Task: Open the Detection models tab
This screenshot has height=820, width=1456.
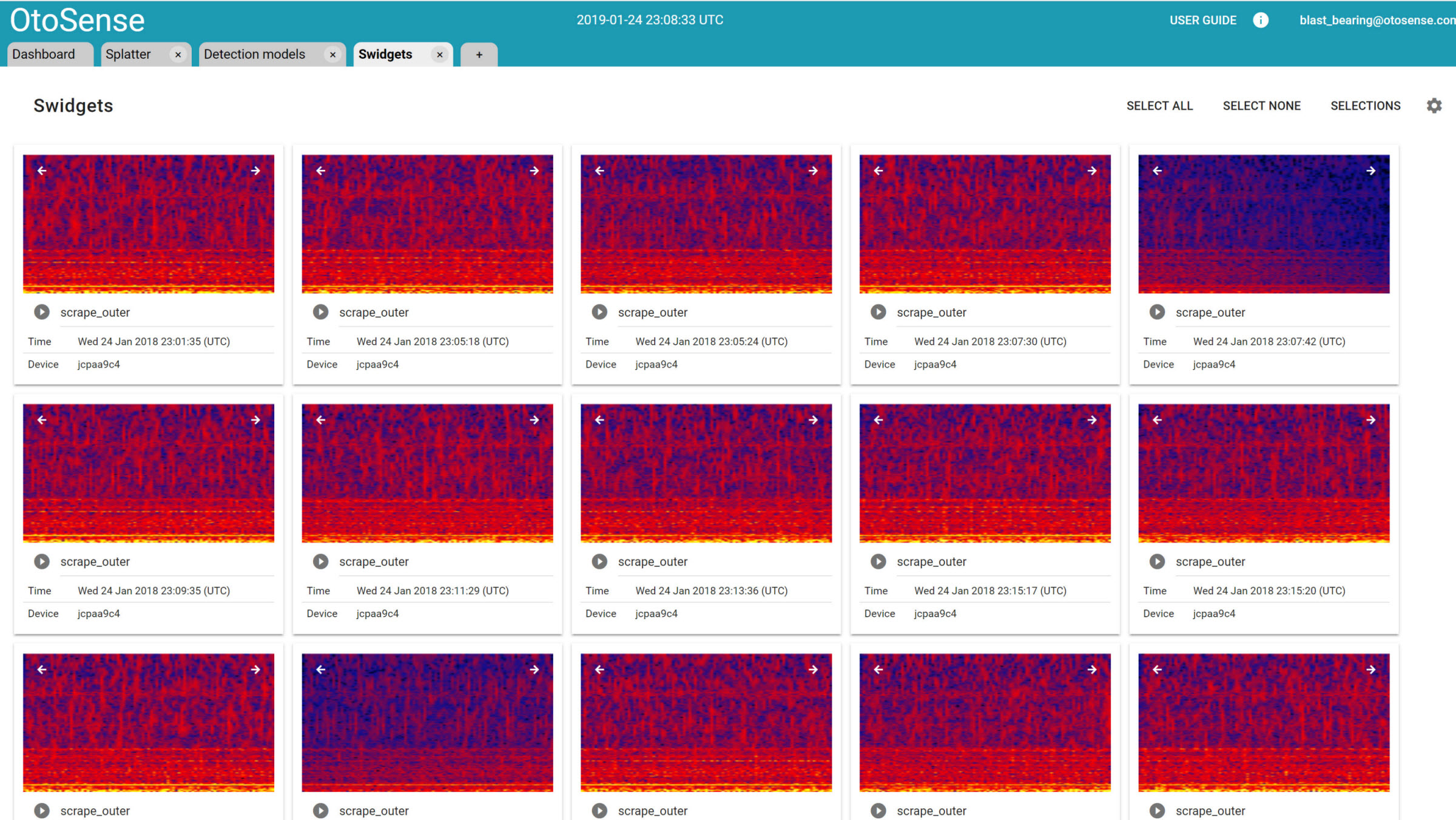Action: [x=255, y=54]
